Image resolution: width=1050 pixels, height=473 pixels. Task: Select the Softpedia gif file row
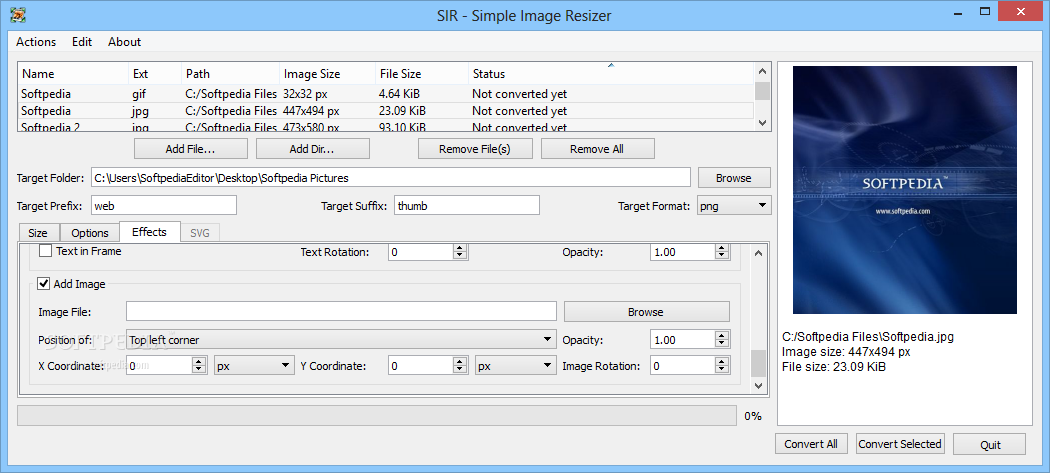click(x=386, y=94)
